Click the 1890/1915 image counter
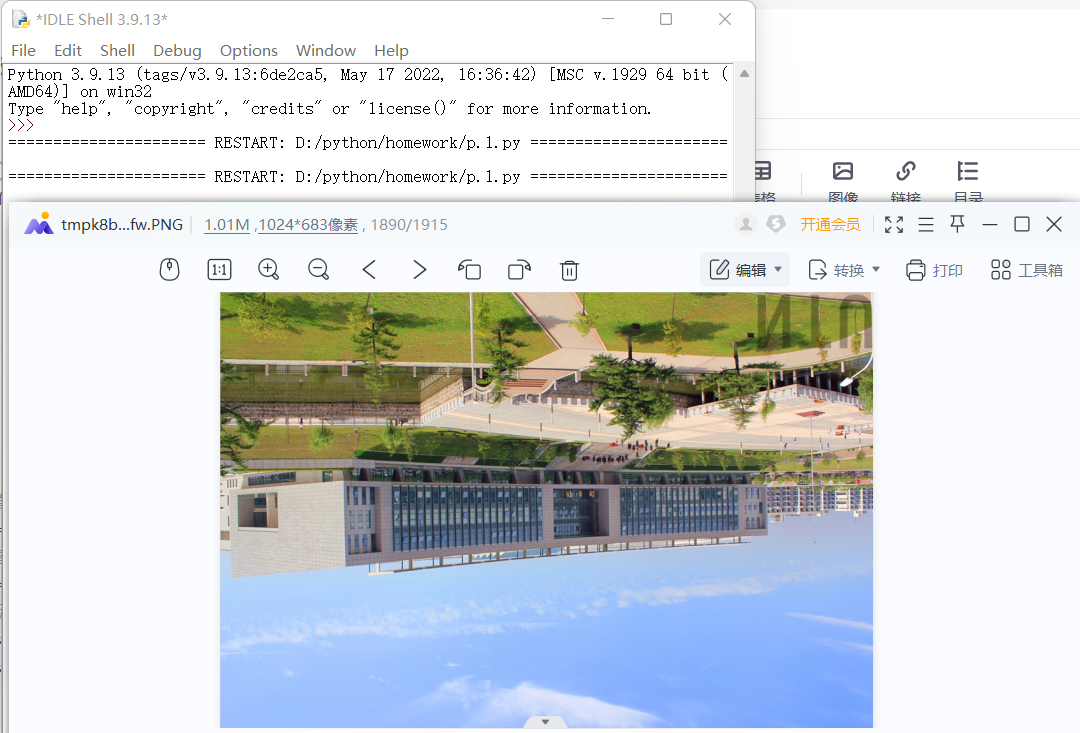1080x733 pixels. pos(409,225)
